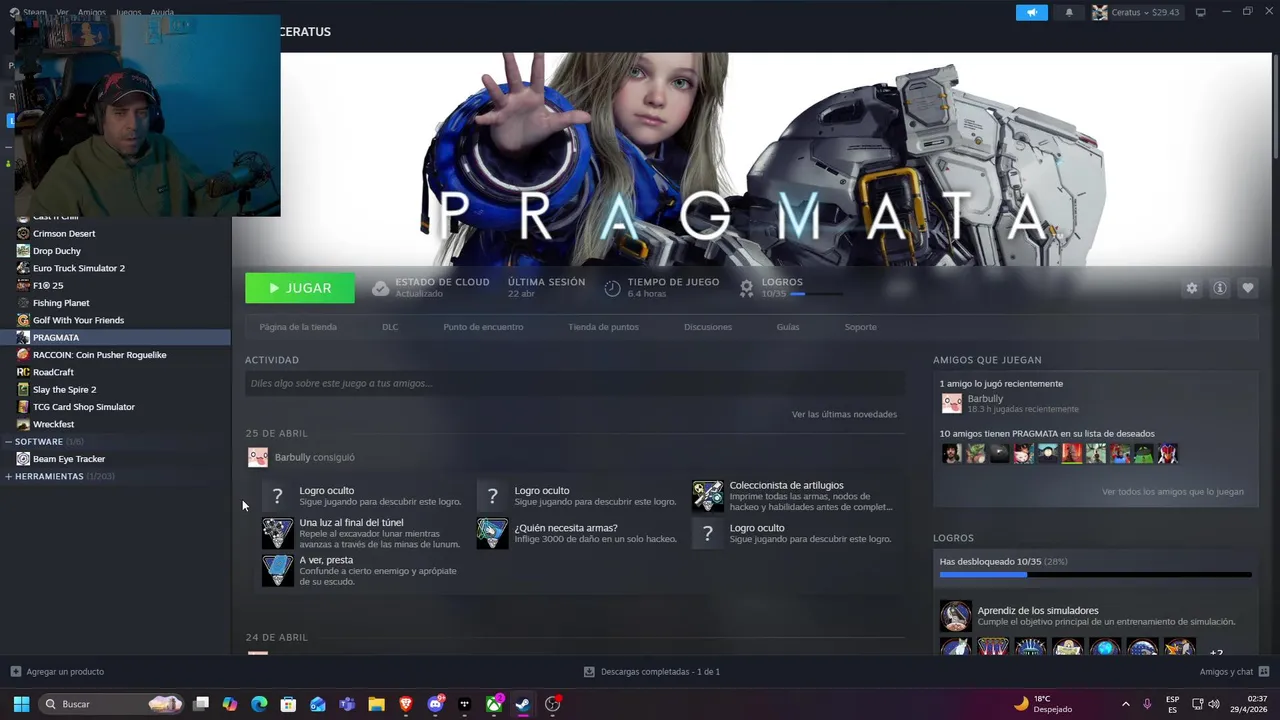Image resolution: width=1280 pixels, height=720 pixels.
Task: Open Punto de encuentro tab
Action: (x=483, y=327)
